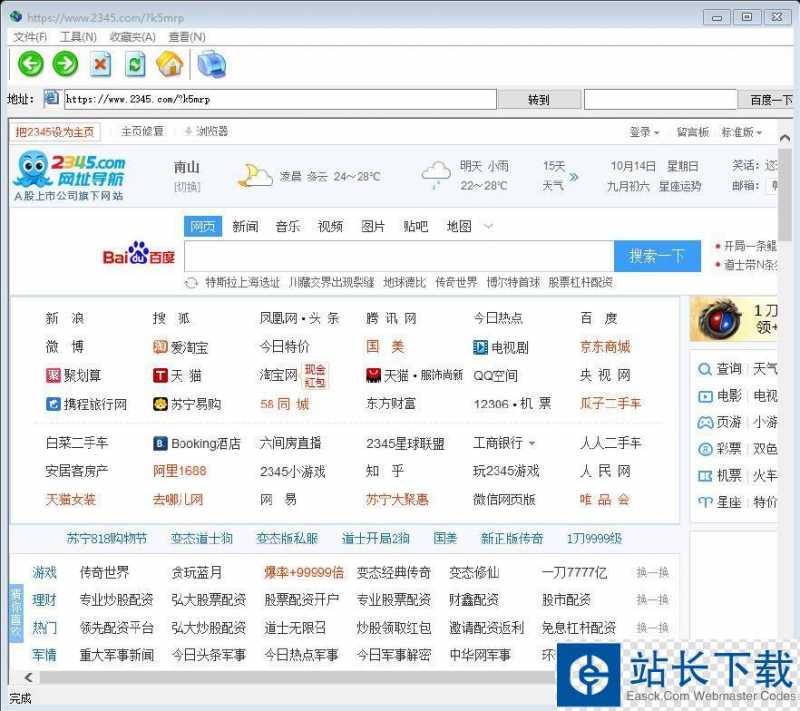This screenshot has width=800, height=711.
Task: Select the 图片 search tab
Action: [x=373, y=226]
